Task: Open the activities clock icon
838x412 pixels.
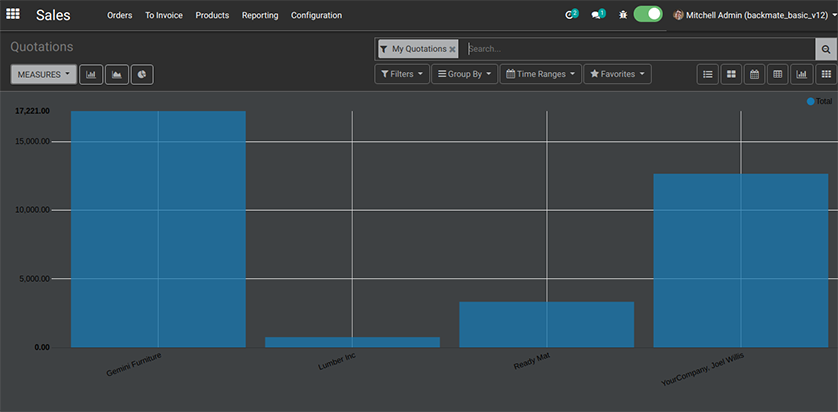Action: point(571,15)
